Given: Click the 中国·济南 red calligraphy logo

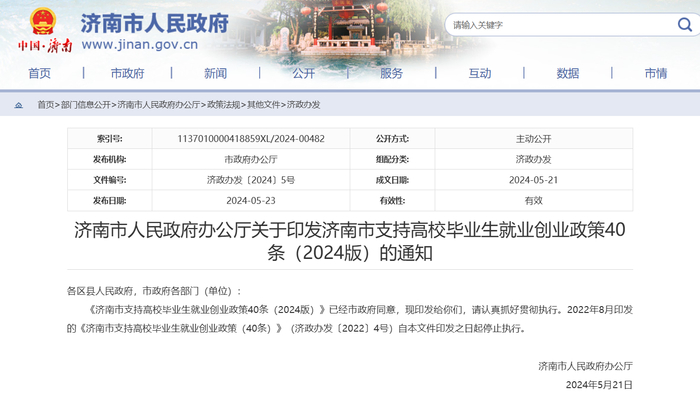Looking at the screenshot, I should coord(45,46).
